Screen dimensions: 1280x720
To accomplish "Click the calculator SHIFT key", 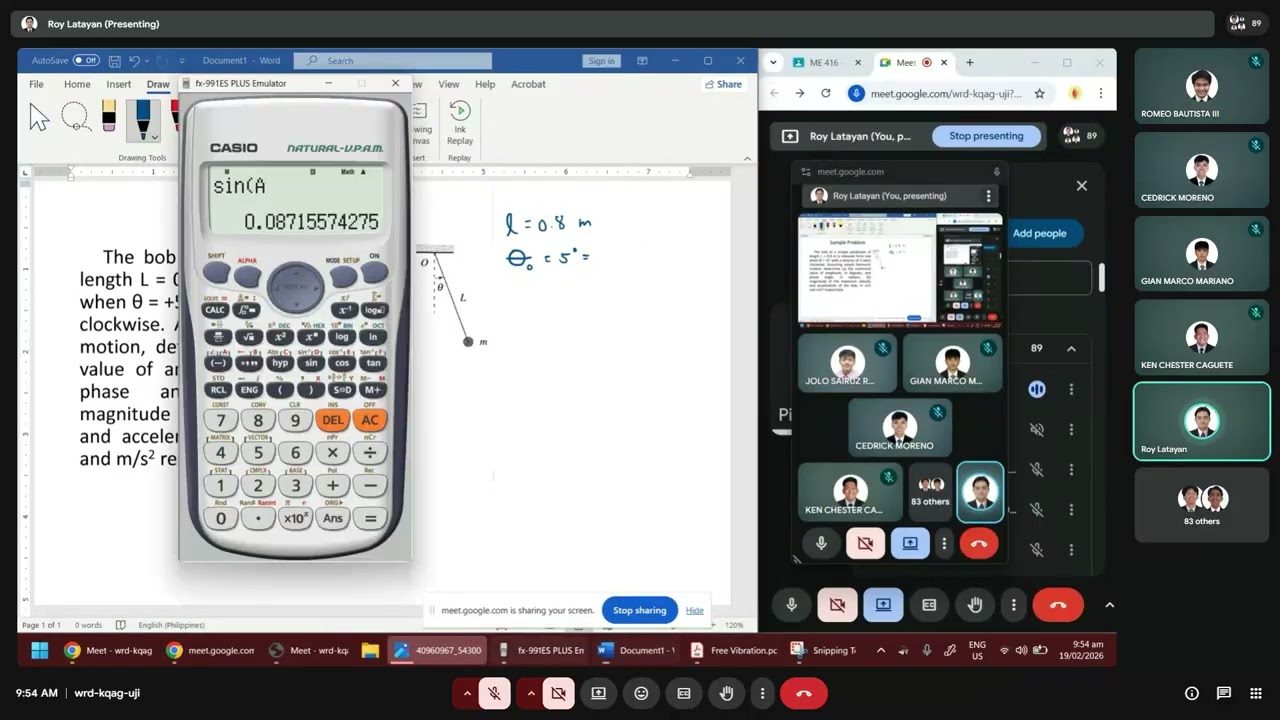I will click(217, 272).
